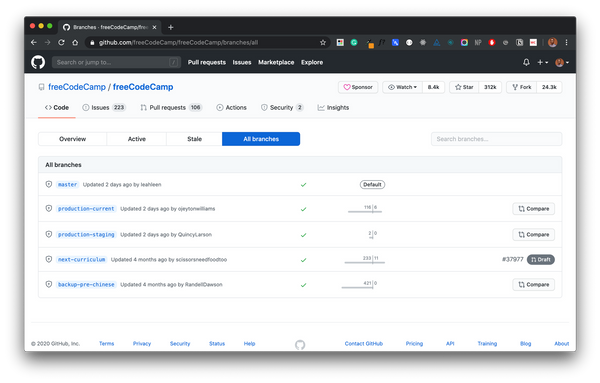The image size is (600, 383).
Task: Click the address bar URL
Action: point(178,42)
